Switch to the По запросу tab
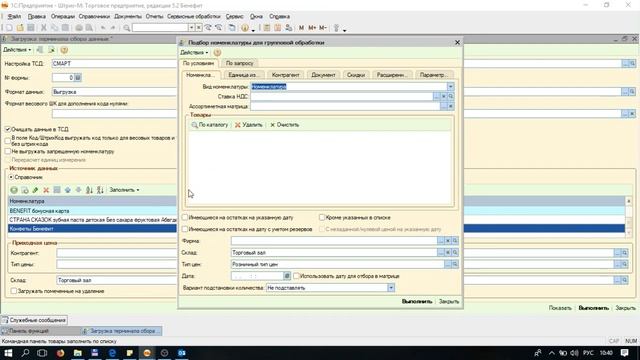Image resolution: width=640 pixels, height=360 pixels. point(240,63)
